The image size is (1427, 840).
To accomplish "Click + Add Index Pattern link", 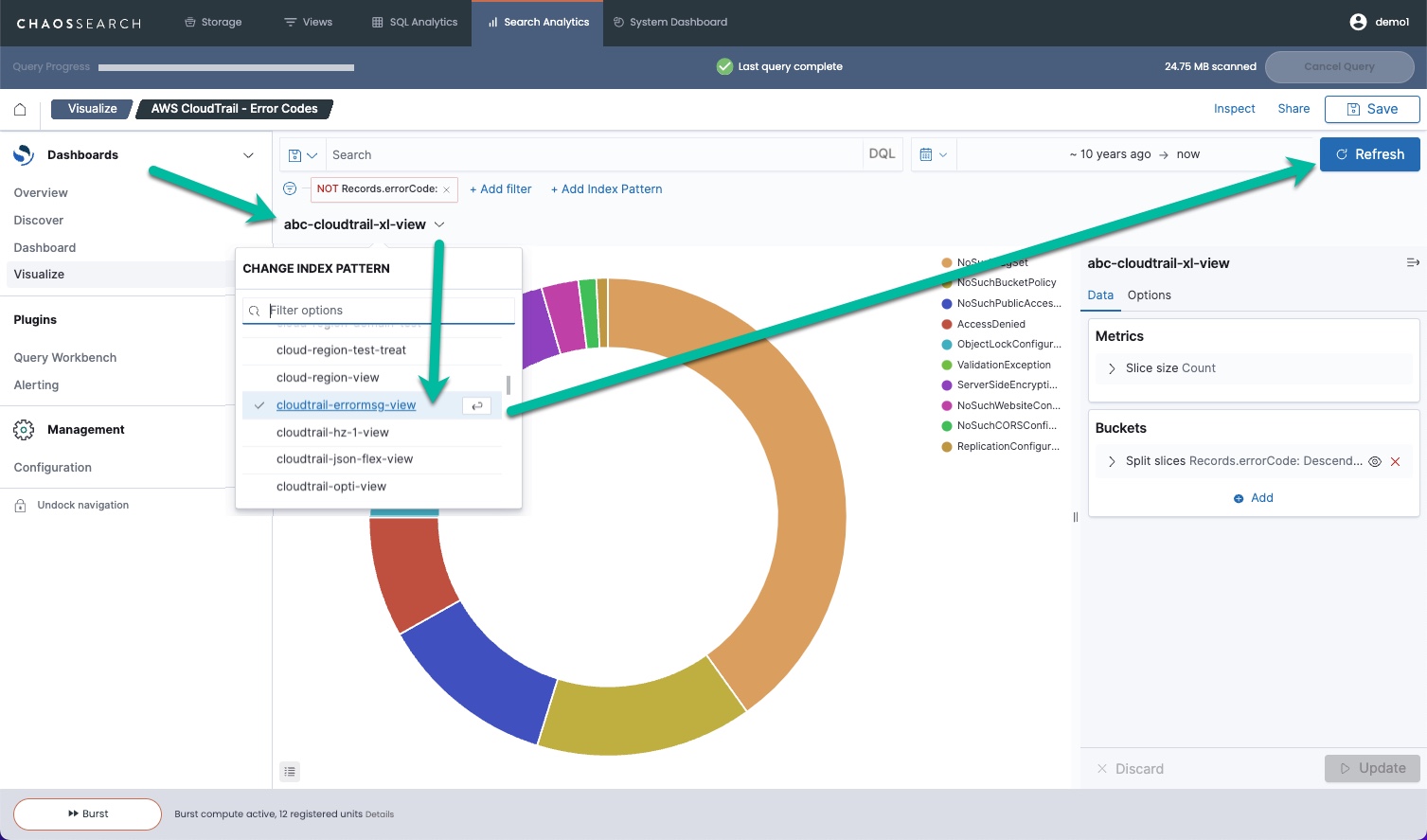I will (606, 189).
